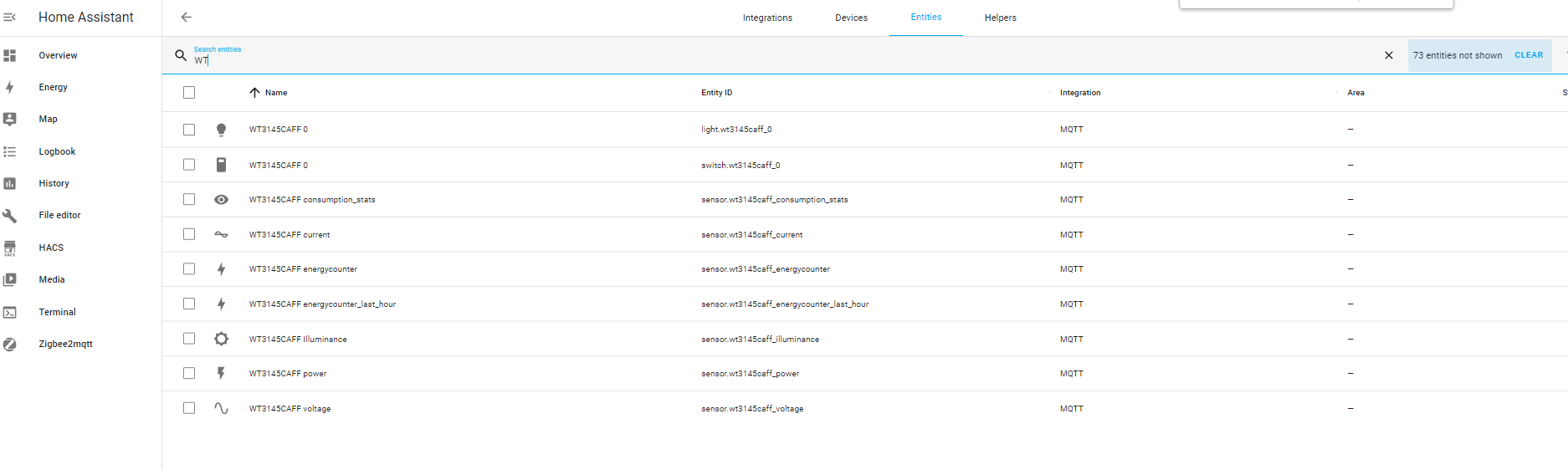Viewport: 1568px width, 470px height.
Task: Select checkbox for WT3145CAFF current
Action: (x=189, y=234)
